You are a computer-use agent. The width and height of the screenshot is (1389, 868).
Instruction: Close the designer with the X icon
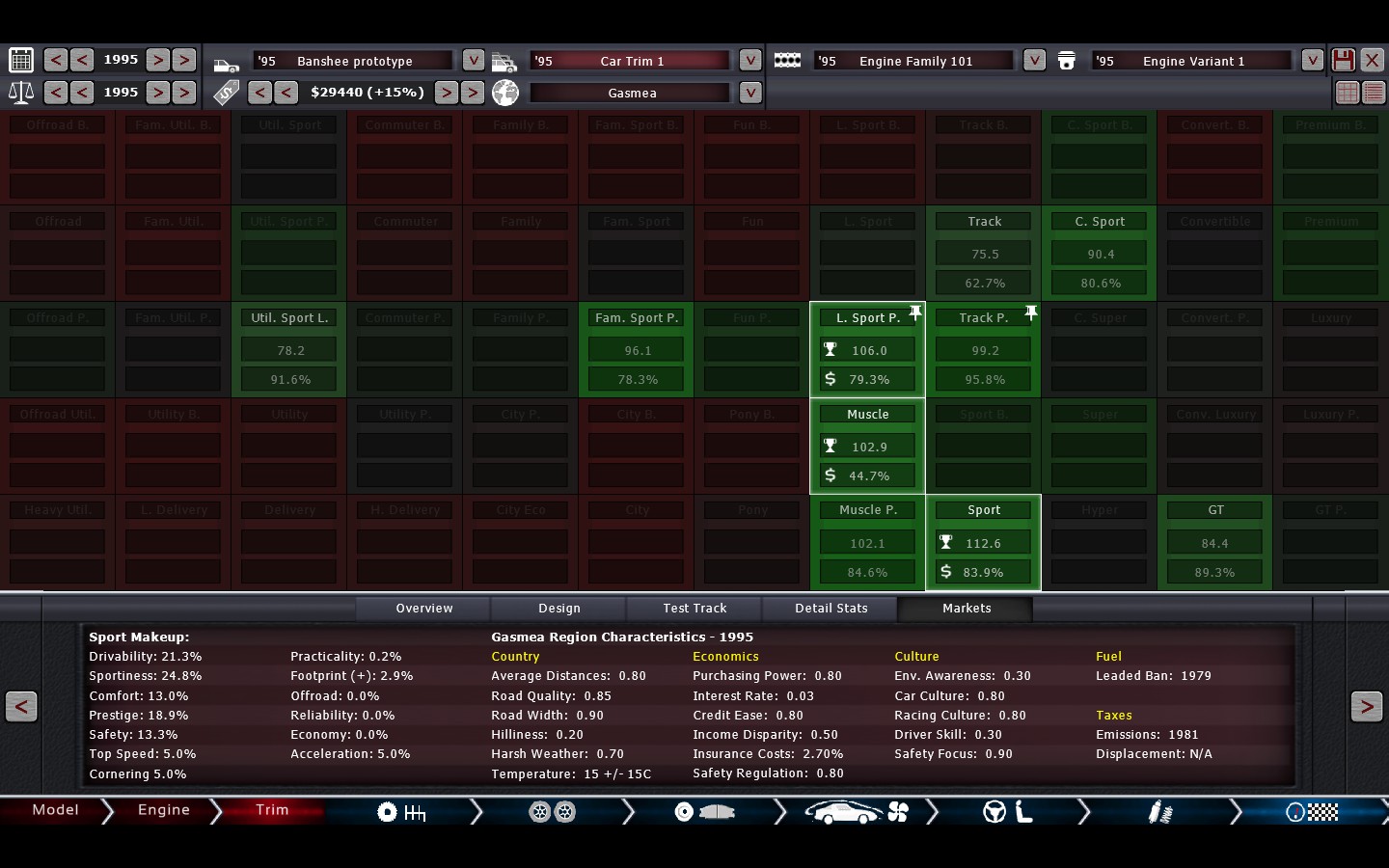coord(1372,60)
